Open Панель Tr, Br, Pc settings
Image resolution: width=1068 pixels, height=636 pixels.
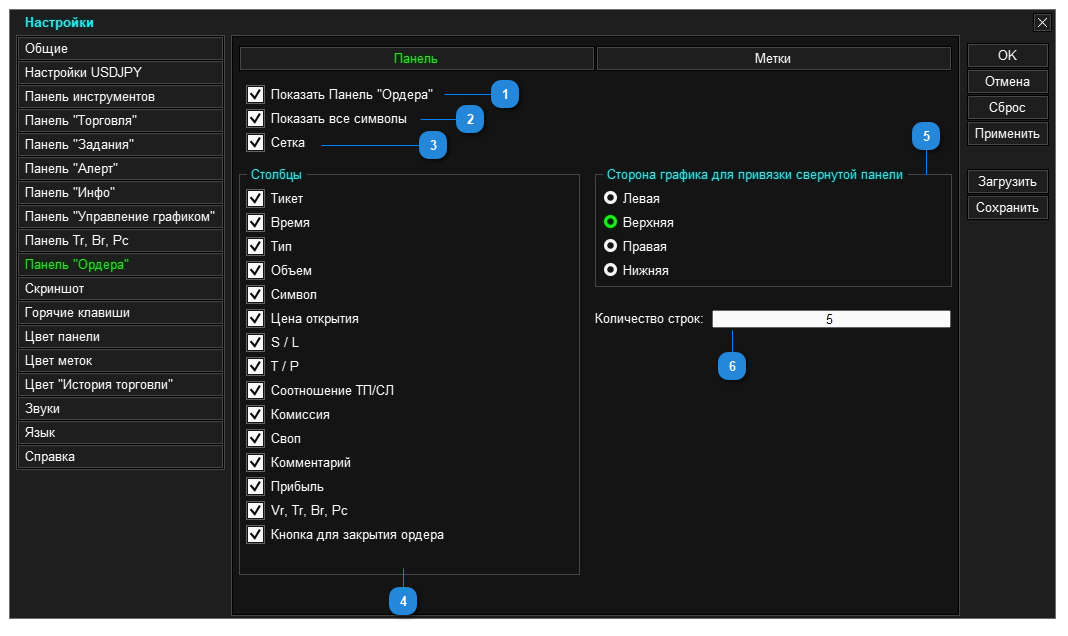(121, 240)
